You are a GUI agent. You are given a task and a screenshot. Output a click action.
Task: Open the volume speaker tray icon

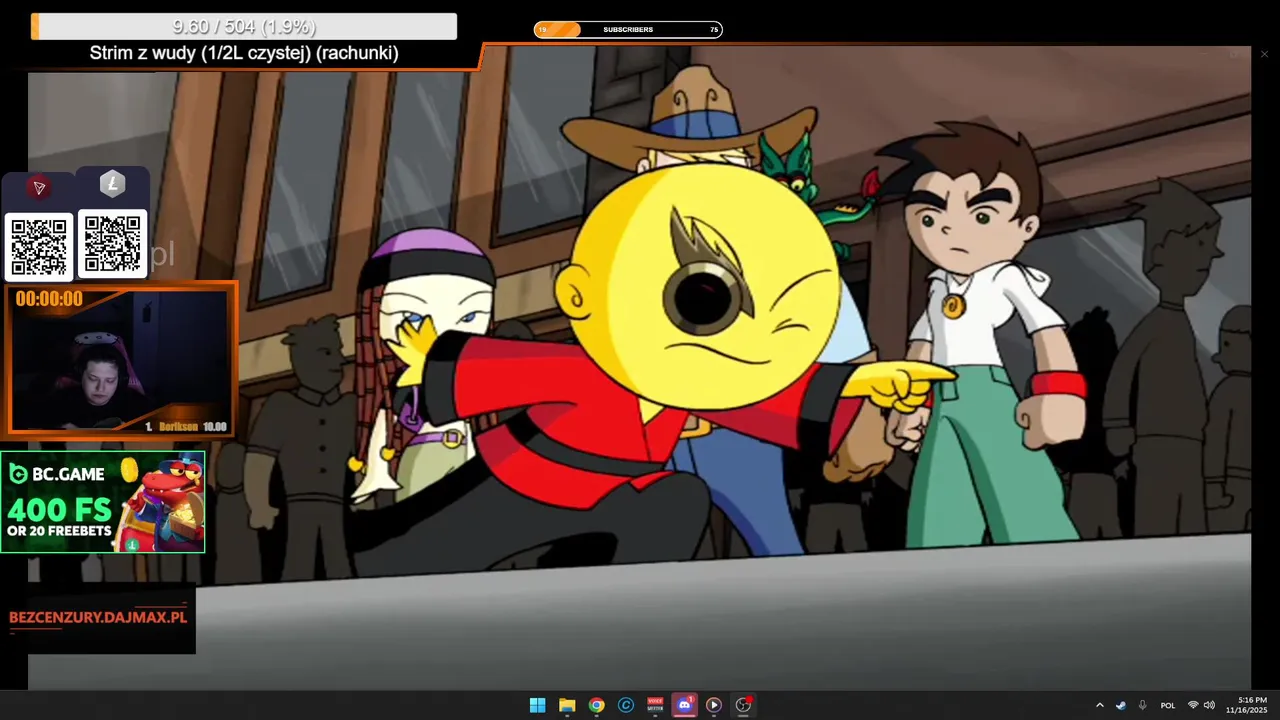1209,705
